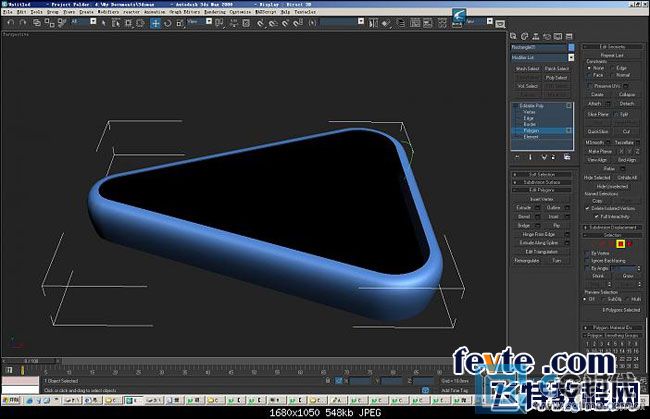Open the Tools menu
Image resolution: width=650 pixels, height=419 pixels.
[x=36, y=12]
